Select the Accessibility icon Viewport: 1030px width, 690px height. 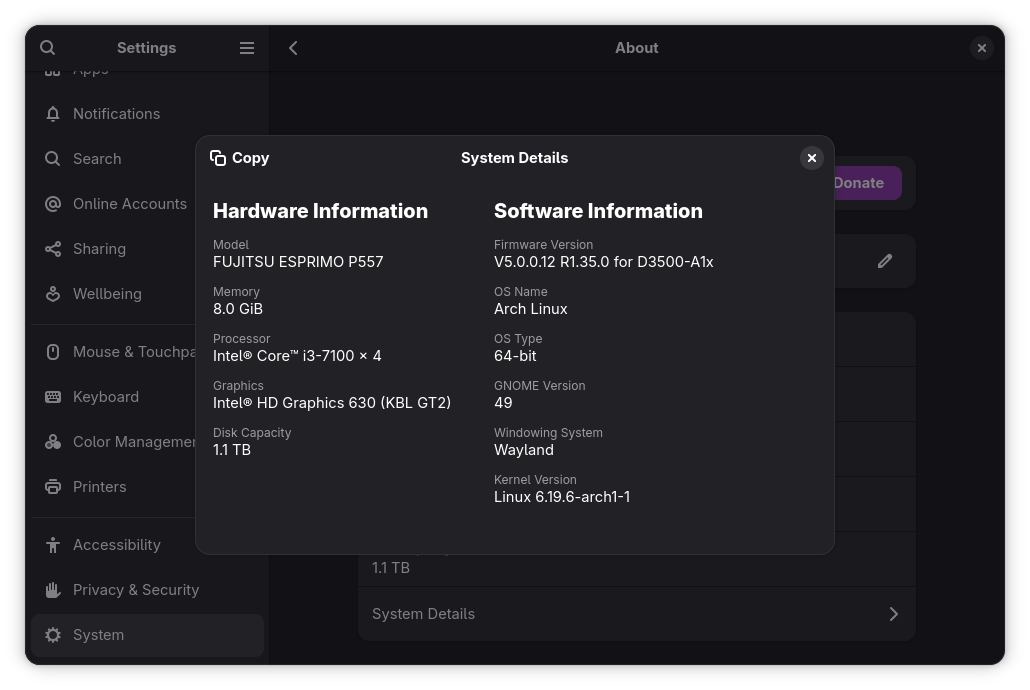(x=53, y=544)
